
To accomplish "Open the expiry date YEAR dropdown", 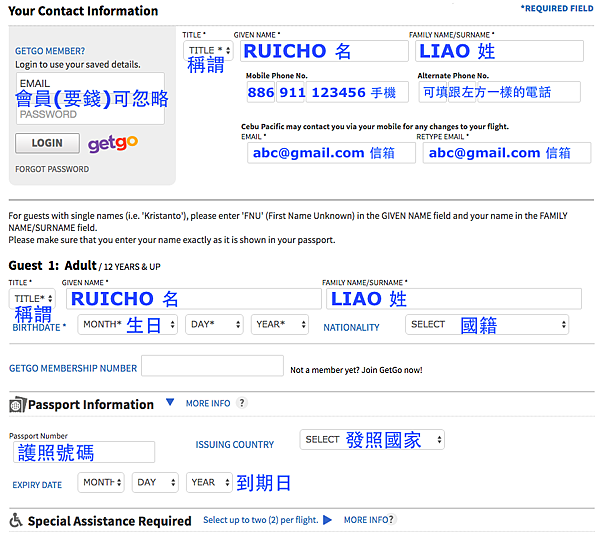I will pyautogui.click(x=209, y=483).
